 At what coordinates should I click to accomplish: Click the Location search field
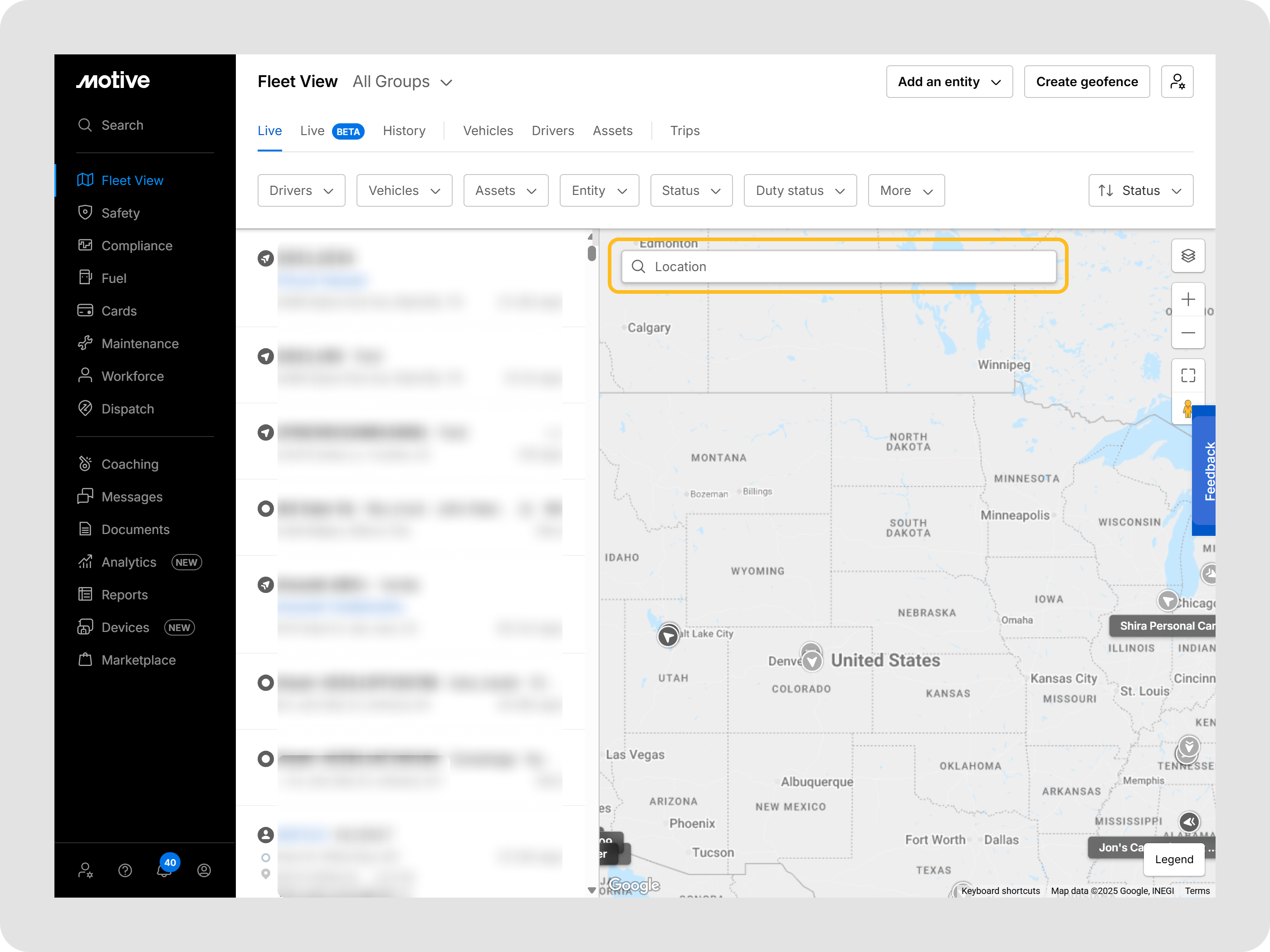coord(838,267)
